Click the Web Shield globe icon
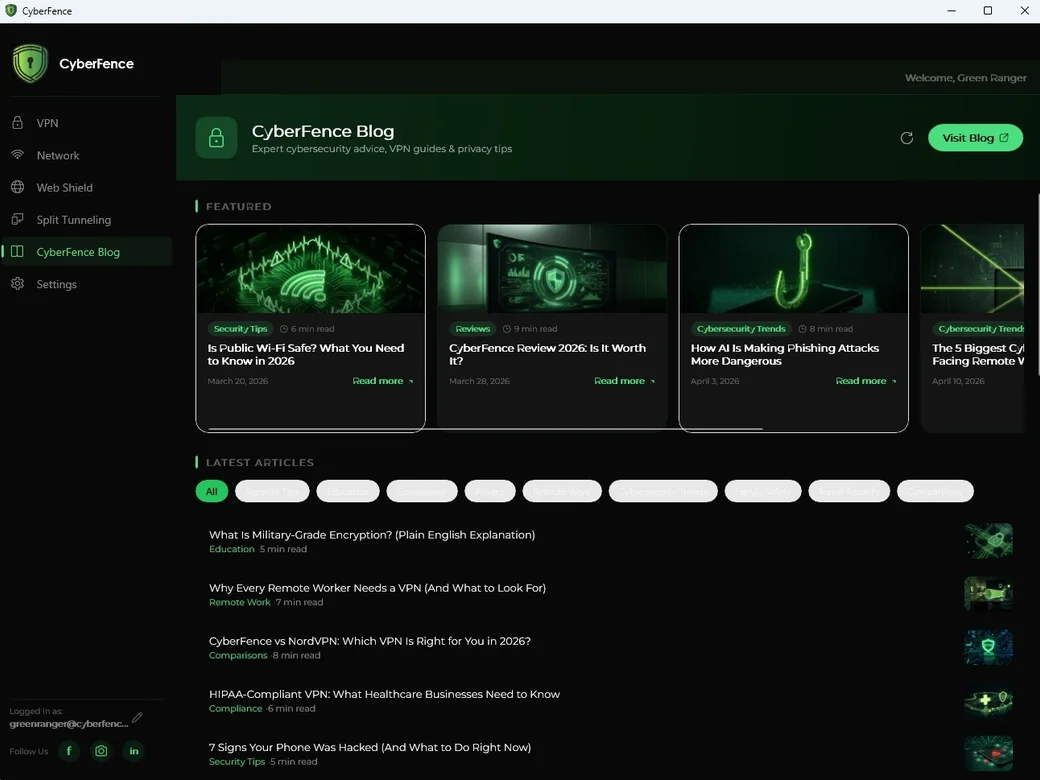1040x780 pixels. [18, 187]
